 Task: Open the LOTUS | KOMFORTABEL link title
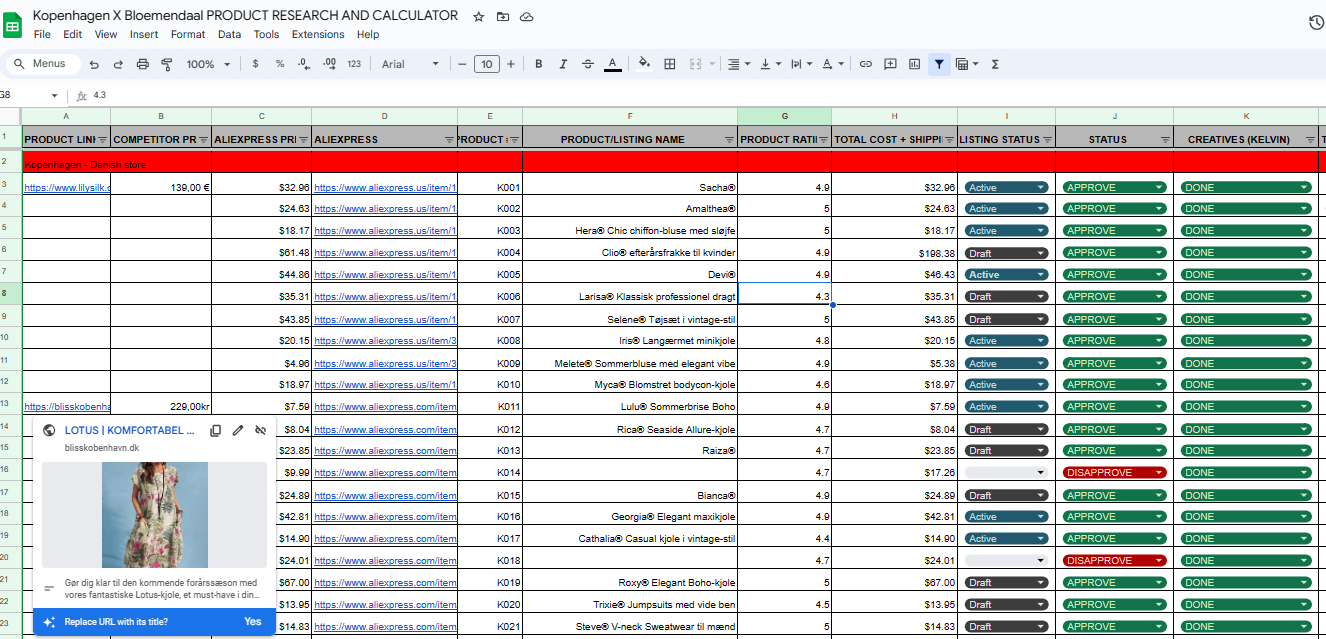pos(130,430)
